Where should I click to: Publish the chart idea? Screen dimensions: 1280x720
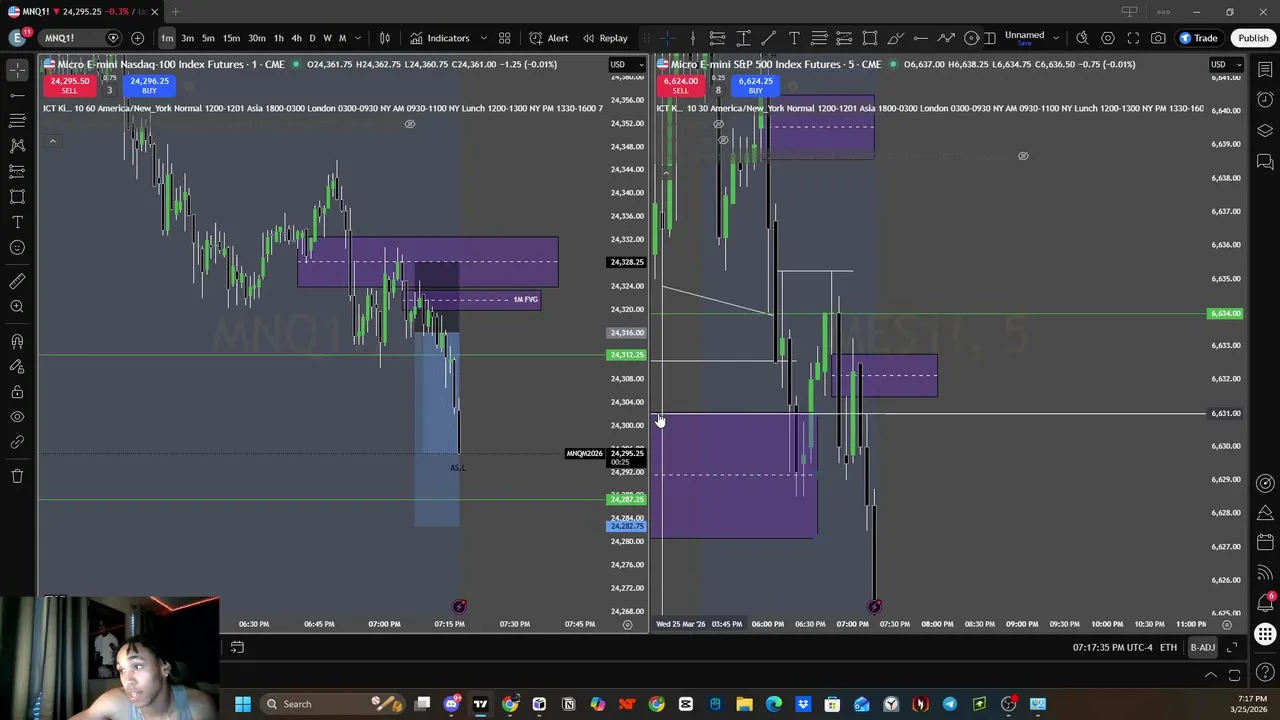[x=1253, y=38]
